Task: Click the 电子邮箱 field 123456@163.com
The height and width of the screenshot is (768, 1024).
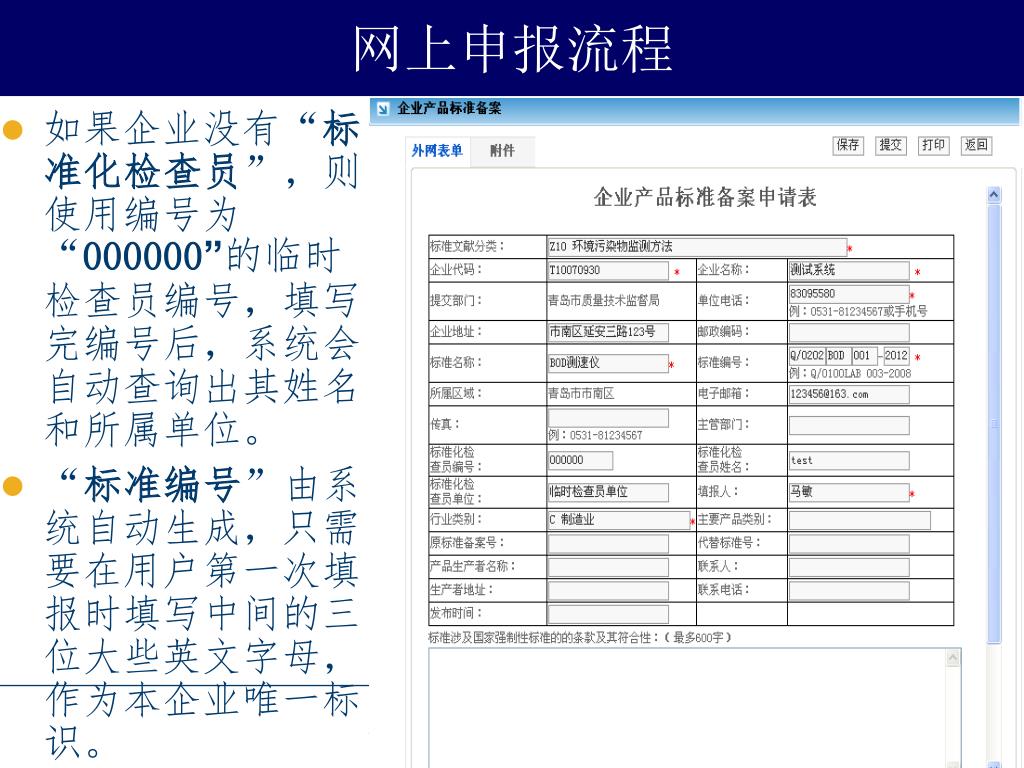Action: 849,394
